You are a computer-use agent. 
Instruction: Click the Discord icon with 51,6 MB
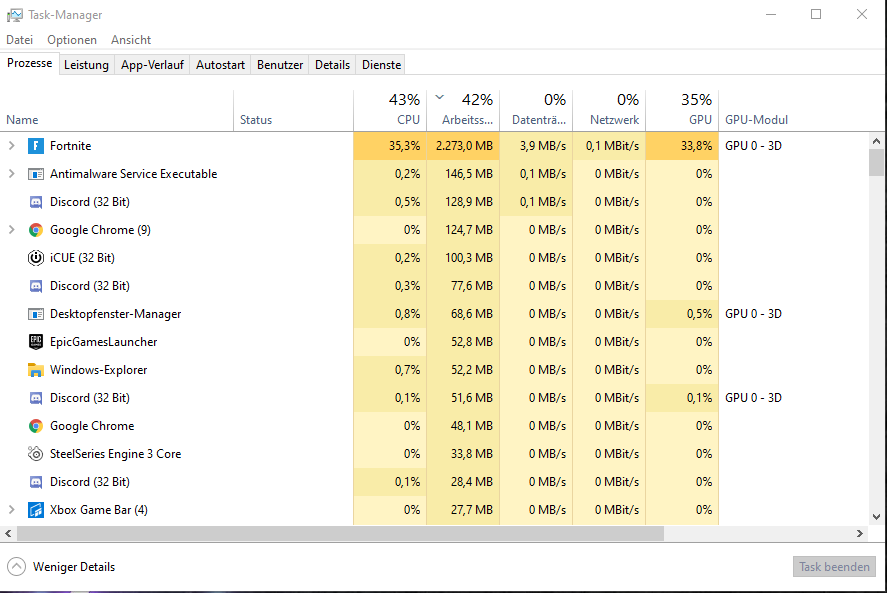click(x=36, y=398)
